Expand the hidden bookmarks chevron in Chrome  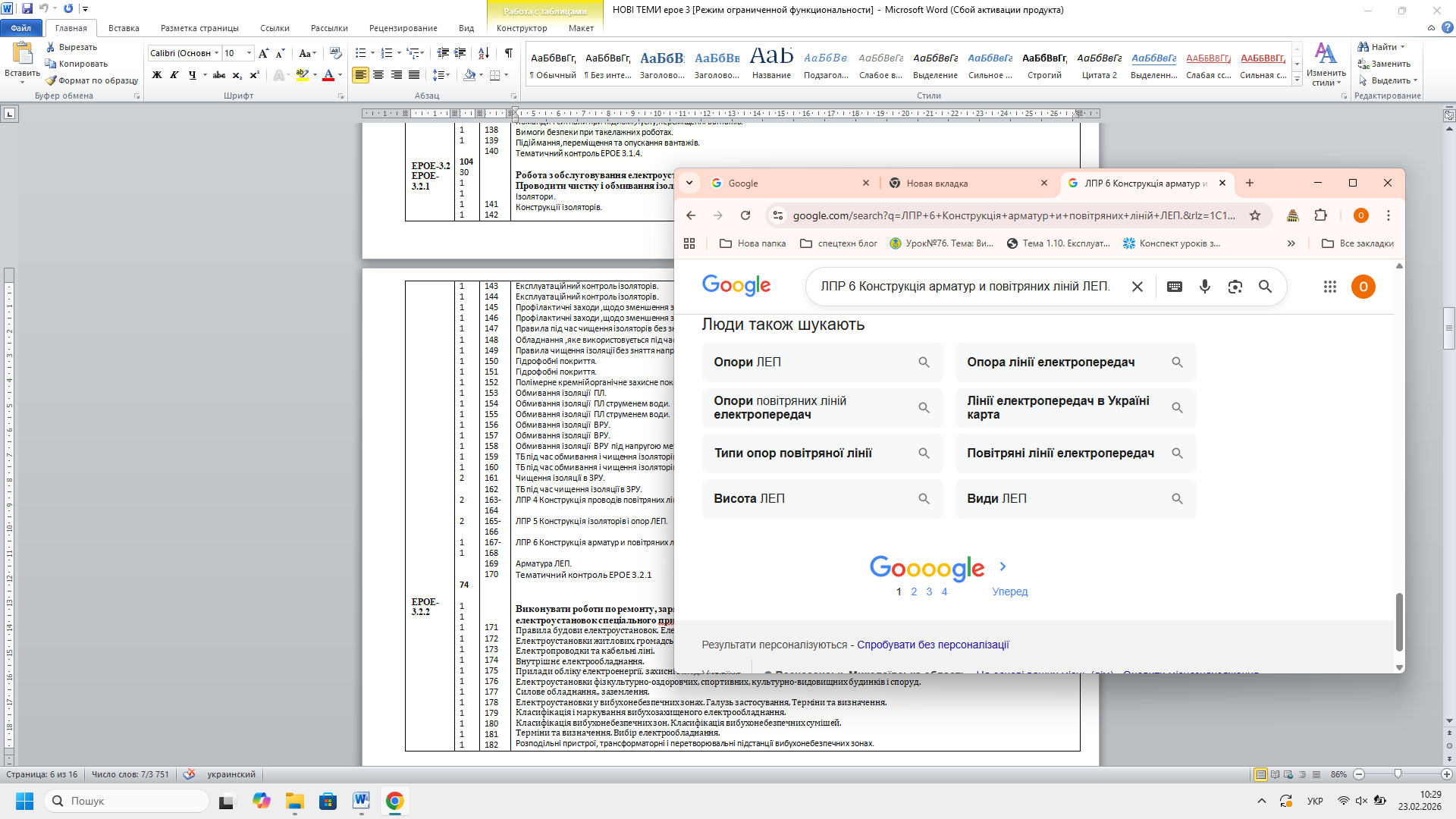pos(1291,243)
